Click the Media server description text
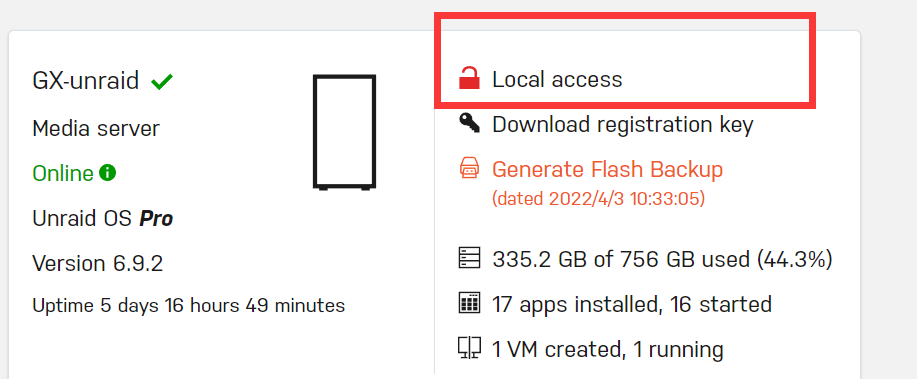917x379 pixels. pos(96,128)
